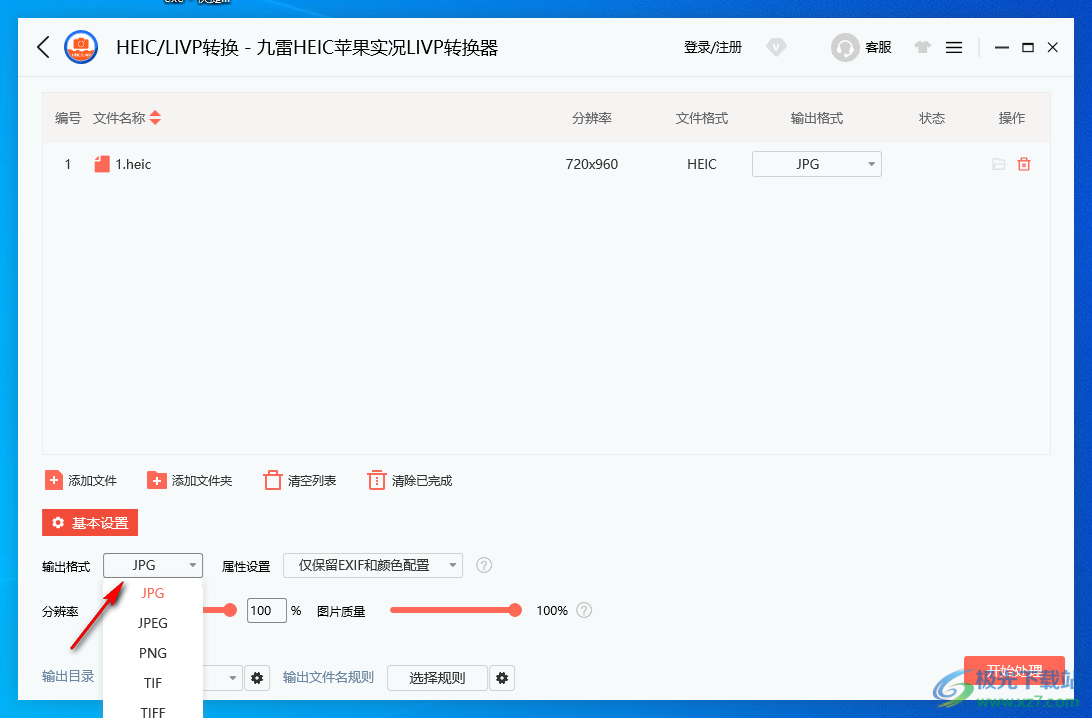Sort files by the 文件名称 arrows
The image size is (1092, 718).
155,118
